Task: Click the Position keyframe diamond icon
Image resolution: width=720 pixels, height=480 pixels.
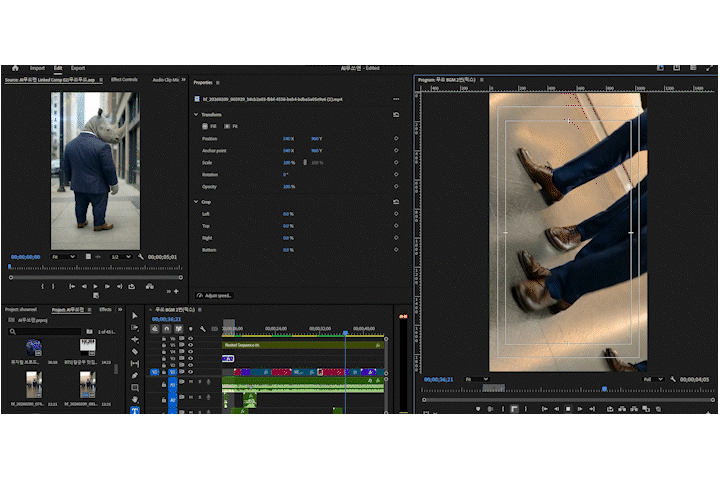Action: [397, 138]
